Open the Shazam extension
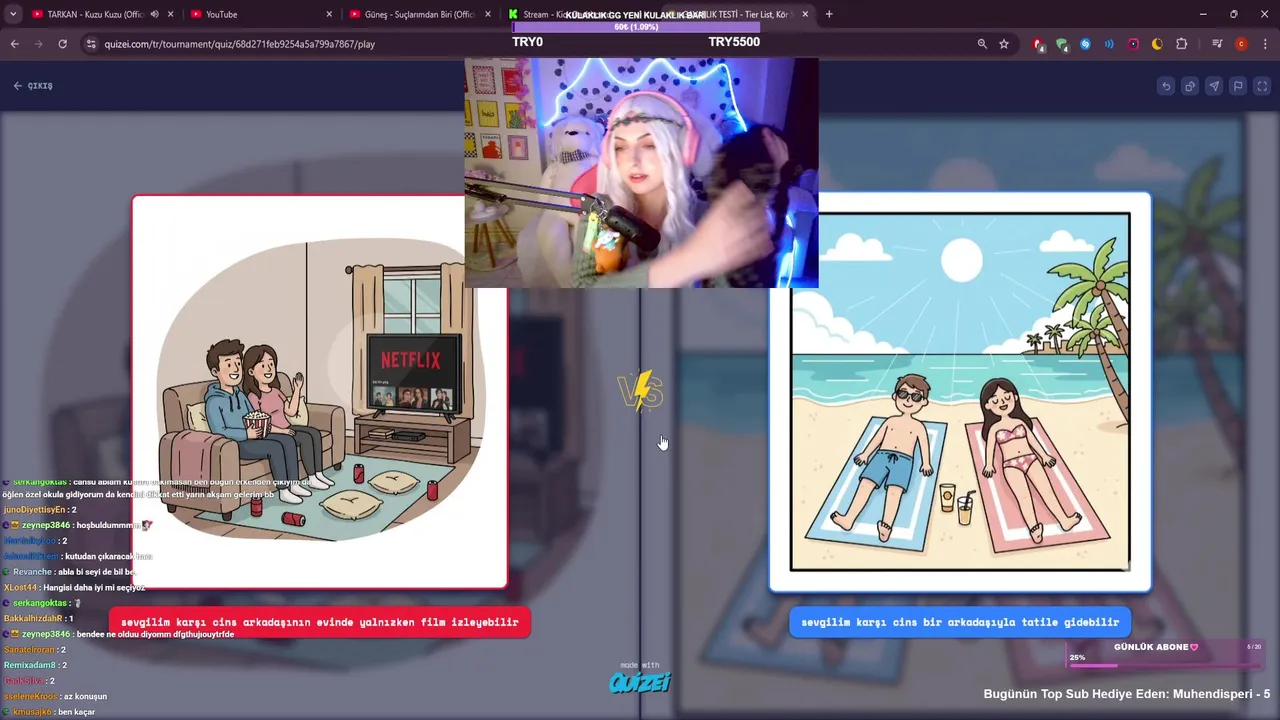The image size is (1280, 720). pos(1085,44)
